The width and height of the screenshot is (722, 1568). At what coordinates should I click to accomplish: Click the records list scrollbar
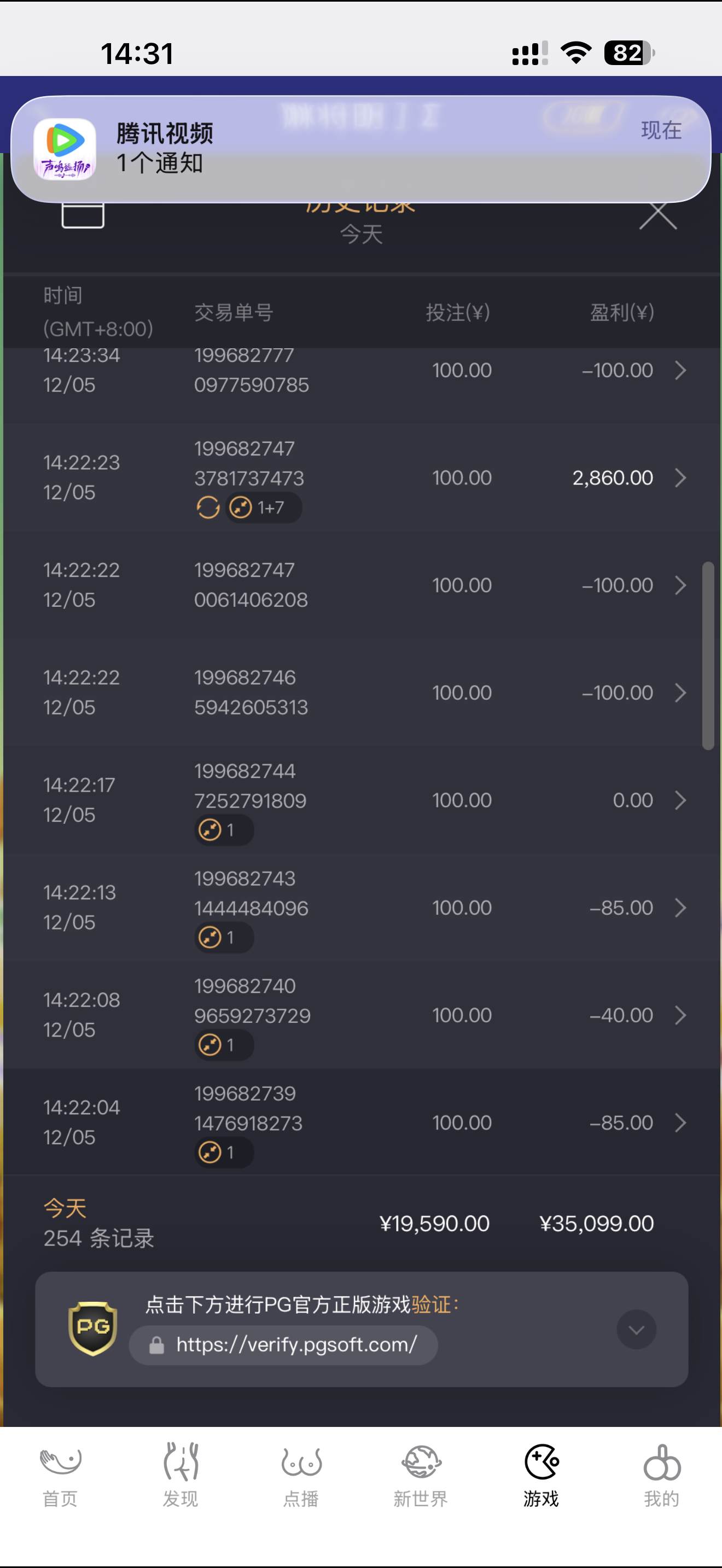pyautogui.click(x=707, y=655)
